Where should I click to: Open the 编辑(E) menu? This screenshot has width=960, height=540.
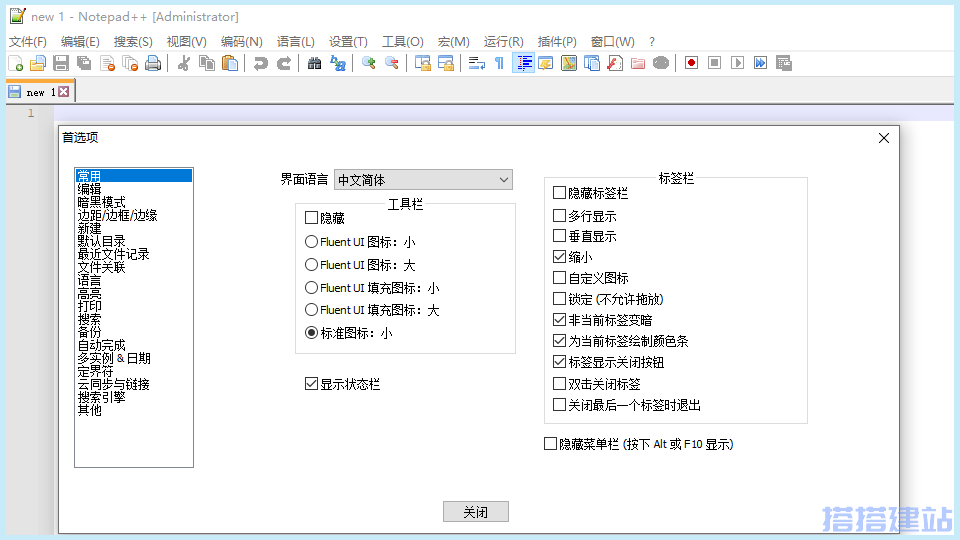point(80,42)
